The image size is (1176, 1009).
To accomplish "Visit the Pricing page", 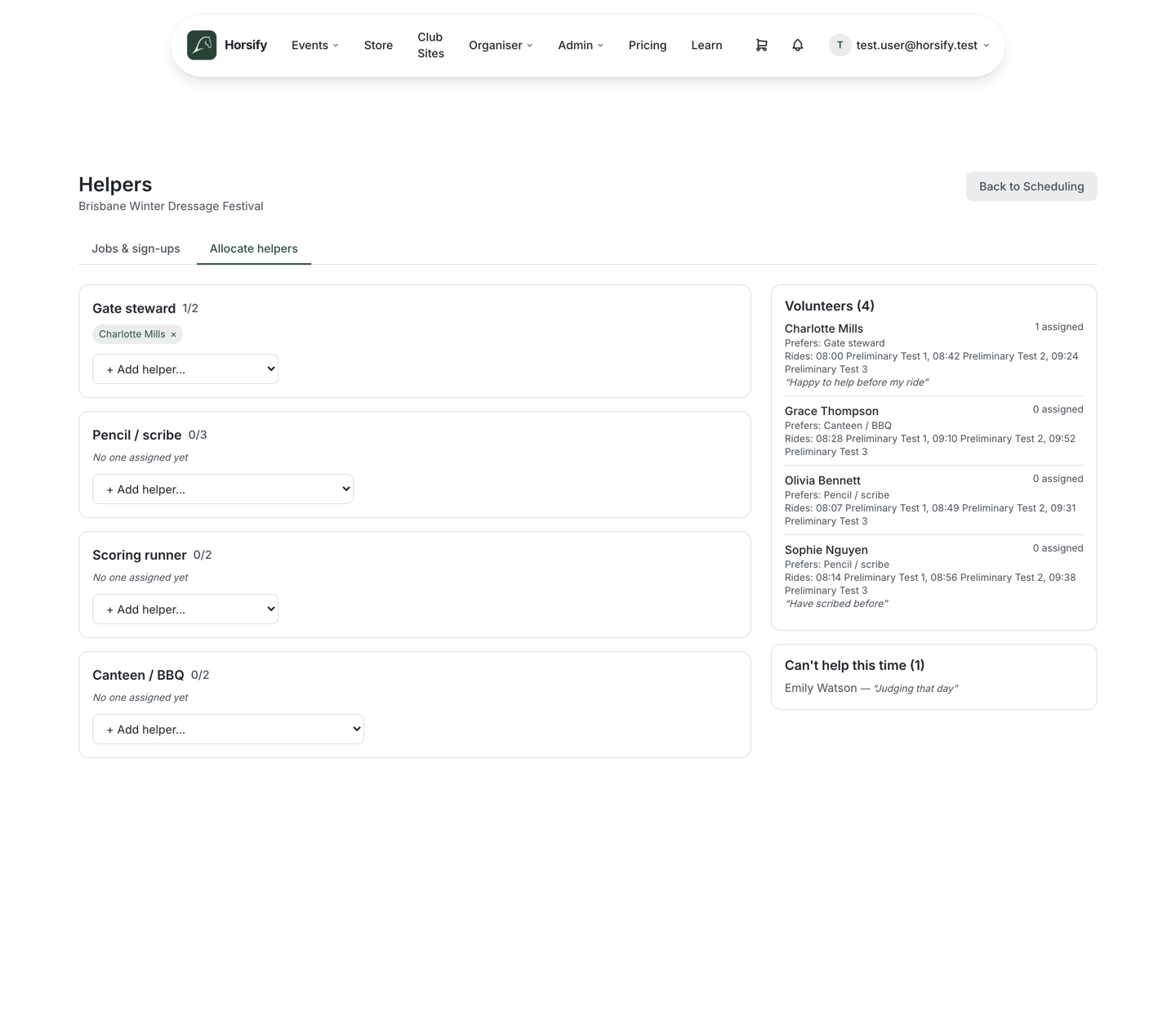I will [x=648, y=45].
